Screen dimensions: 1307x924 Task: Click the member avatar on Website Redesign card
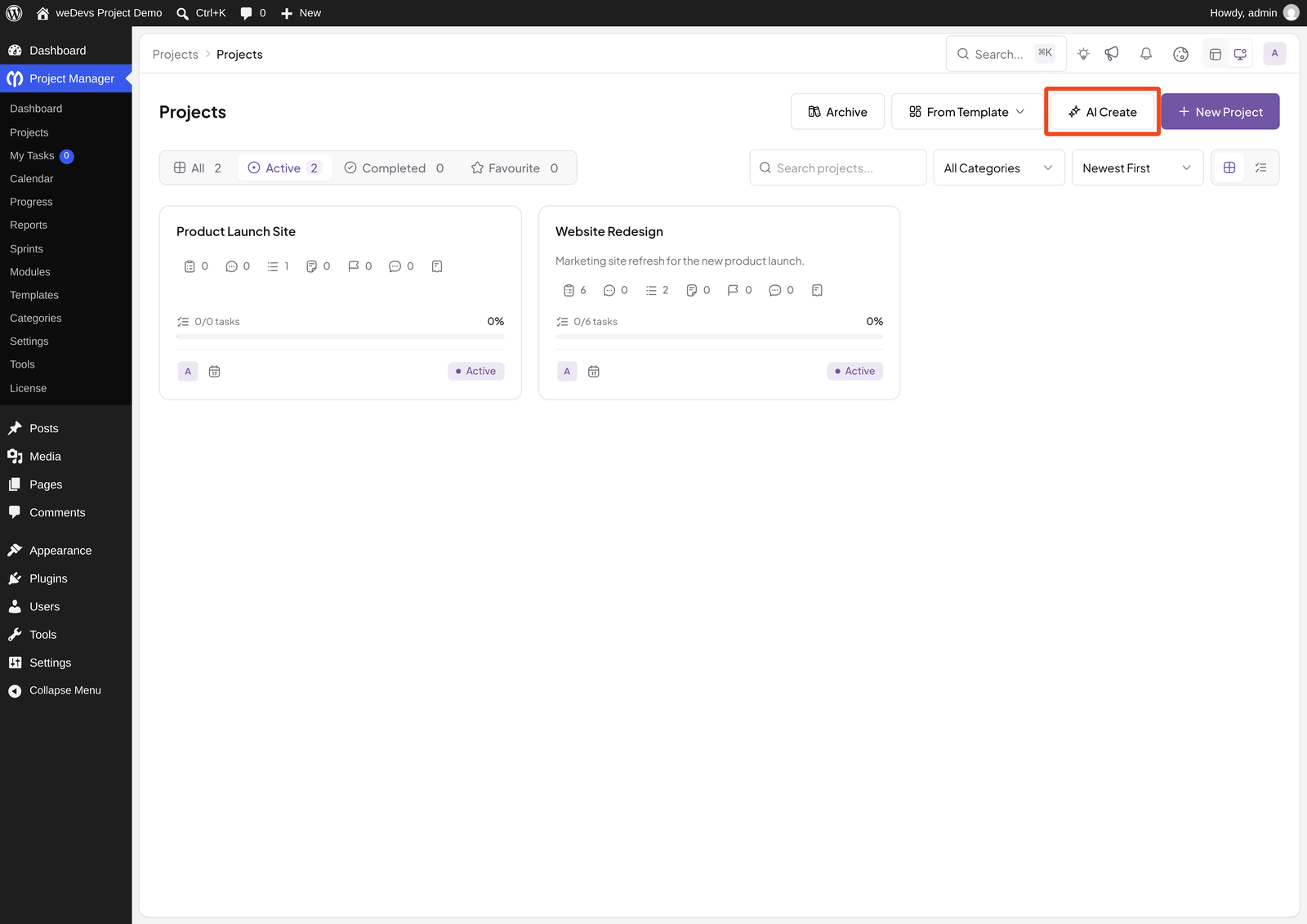click(x=567, y=372)
